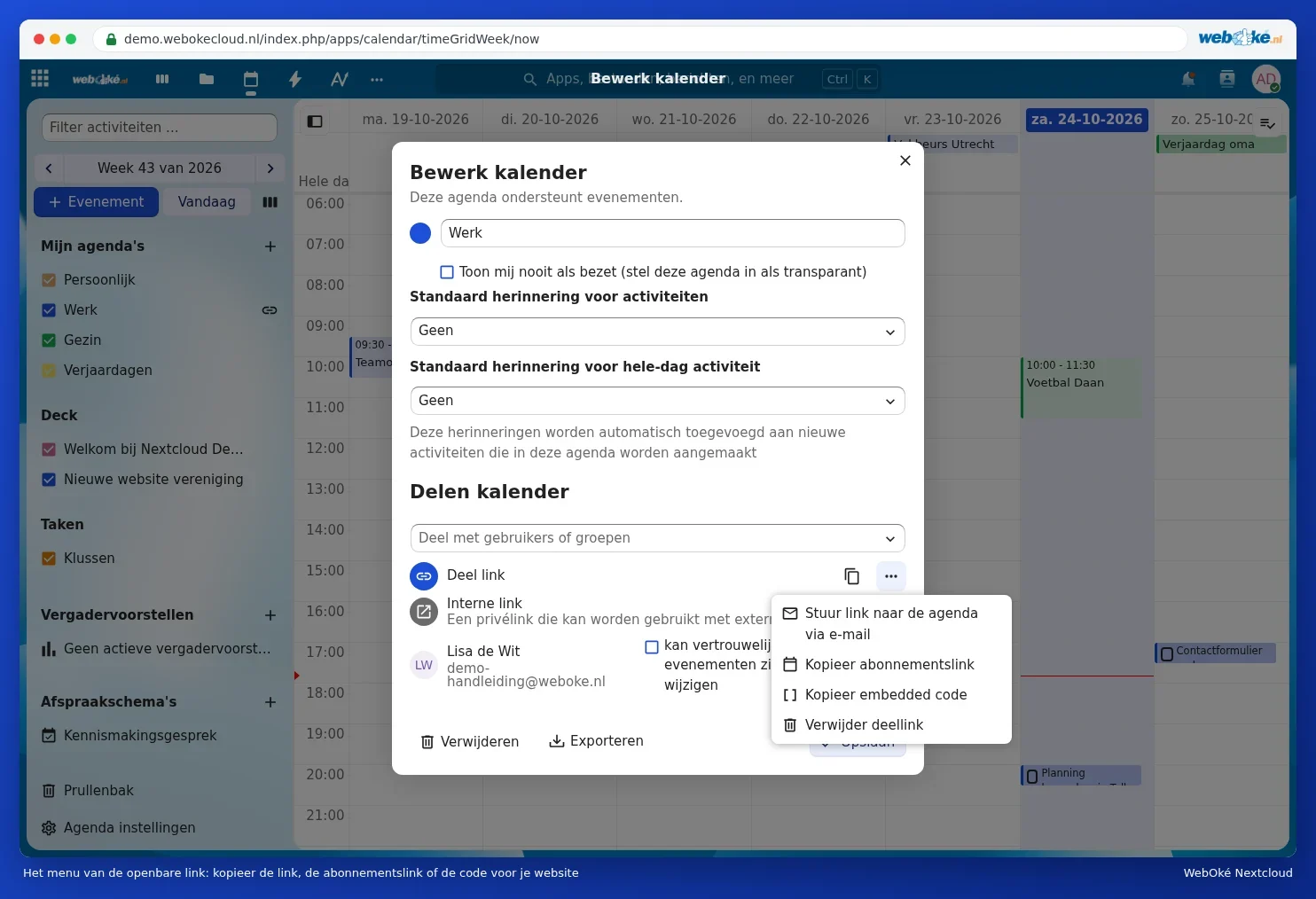
Task: Click the Exporteren button
Action: 596,741
